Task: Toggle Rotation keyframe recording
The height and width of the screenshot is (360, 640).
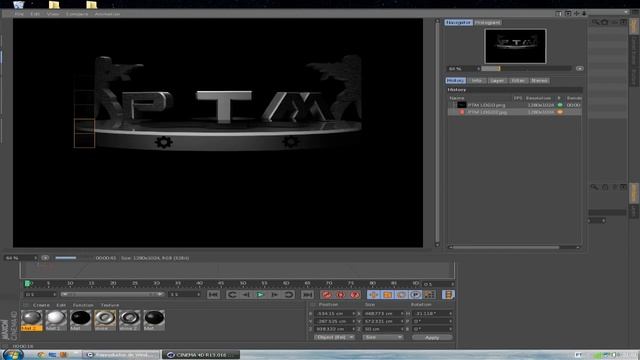Action: 401,294
